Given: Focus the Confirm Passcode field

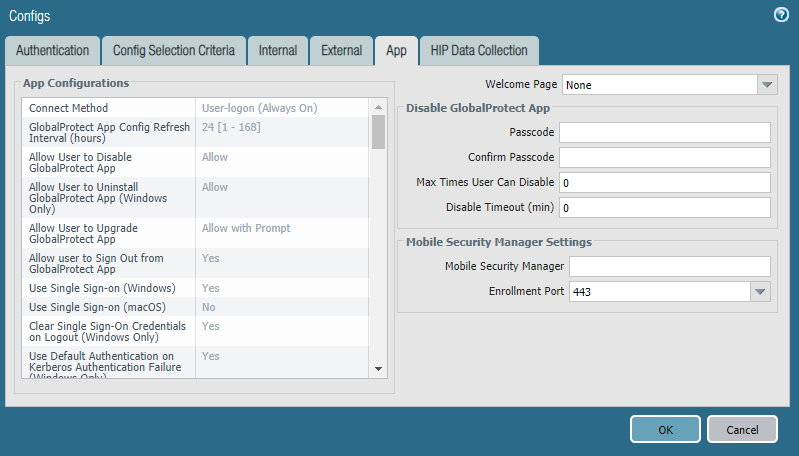Looking at the screenshot, I should tap(664, 158).
